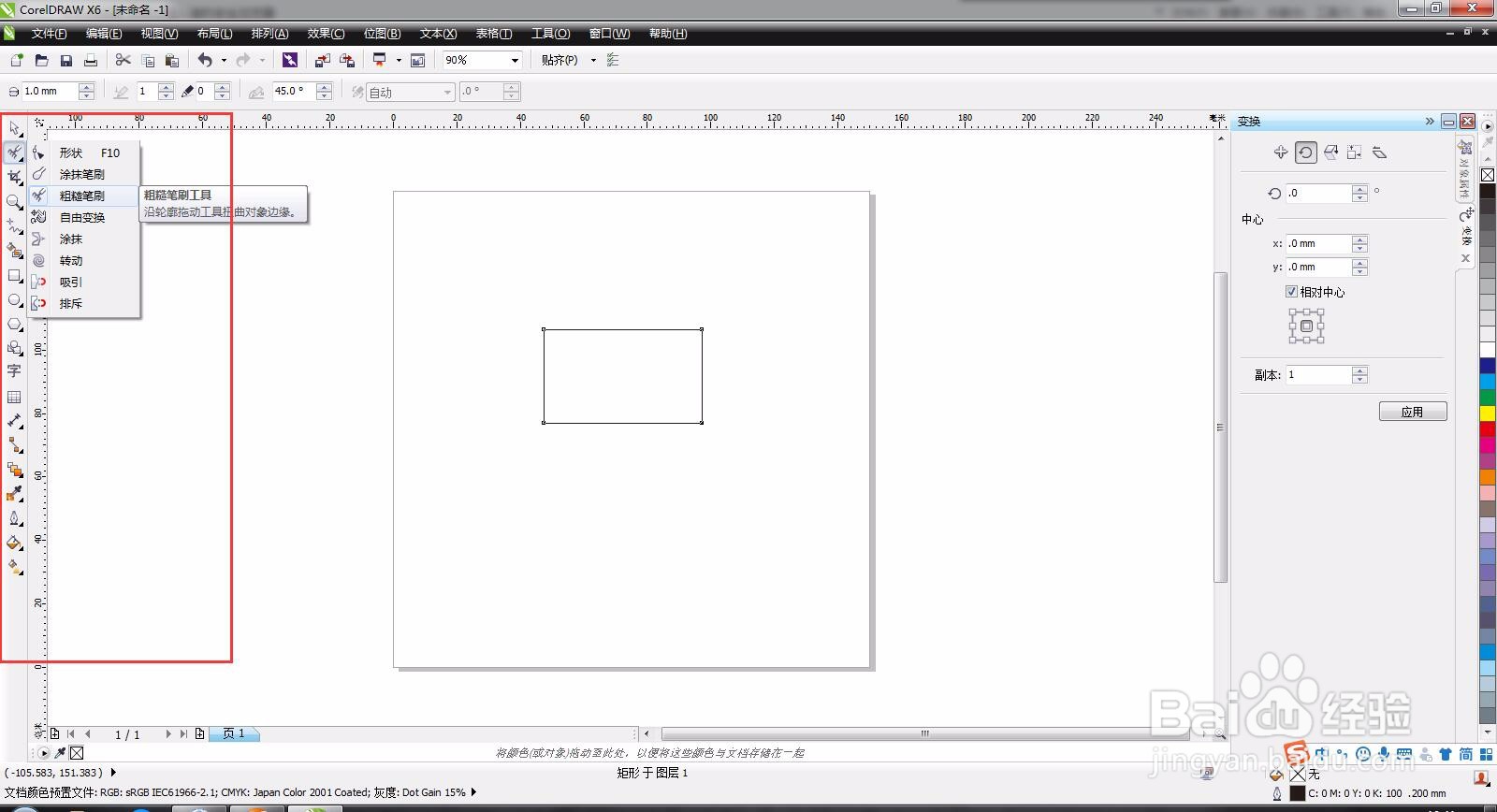Screen dimensions: 1497x812
Task: Click the Save icon
Action: [x=65, y=60]
